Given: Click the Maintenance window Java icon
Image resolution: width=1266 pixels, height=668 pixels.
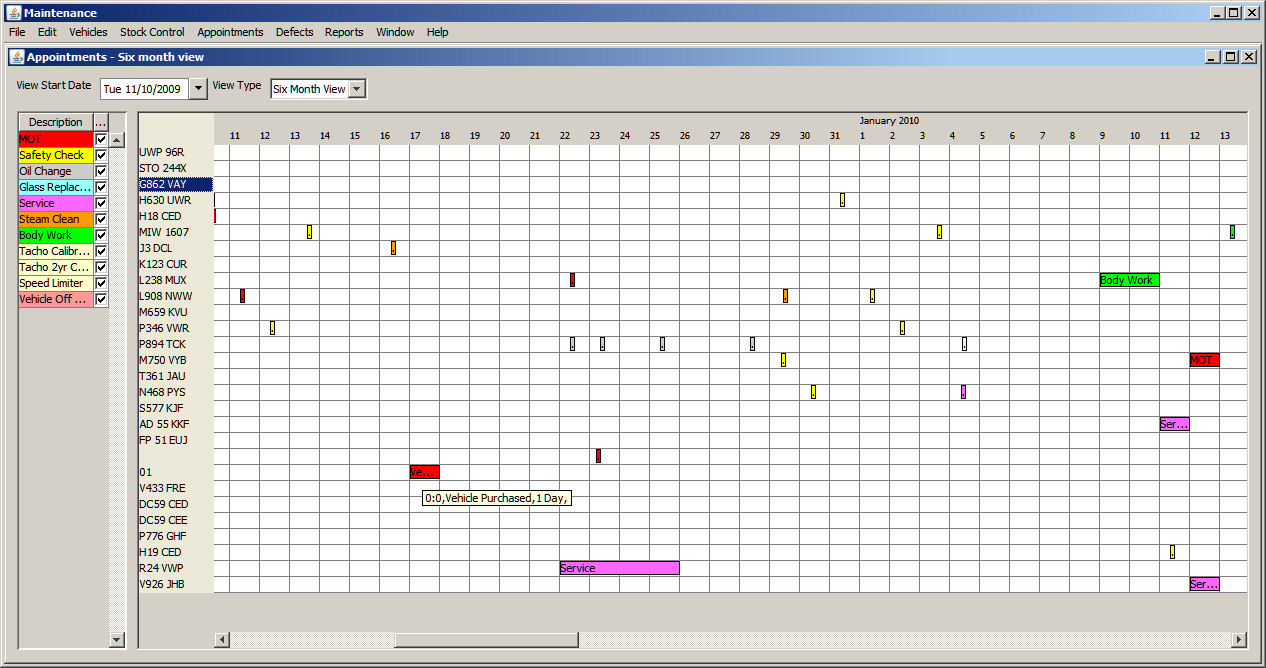Looking at the screenshot, I should [12, 13].
